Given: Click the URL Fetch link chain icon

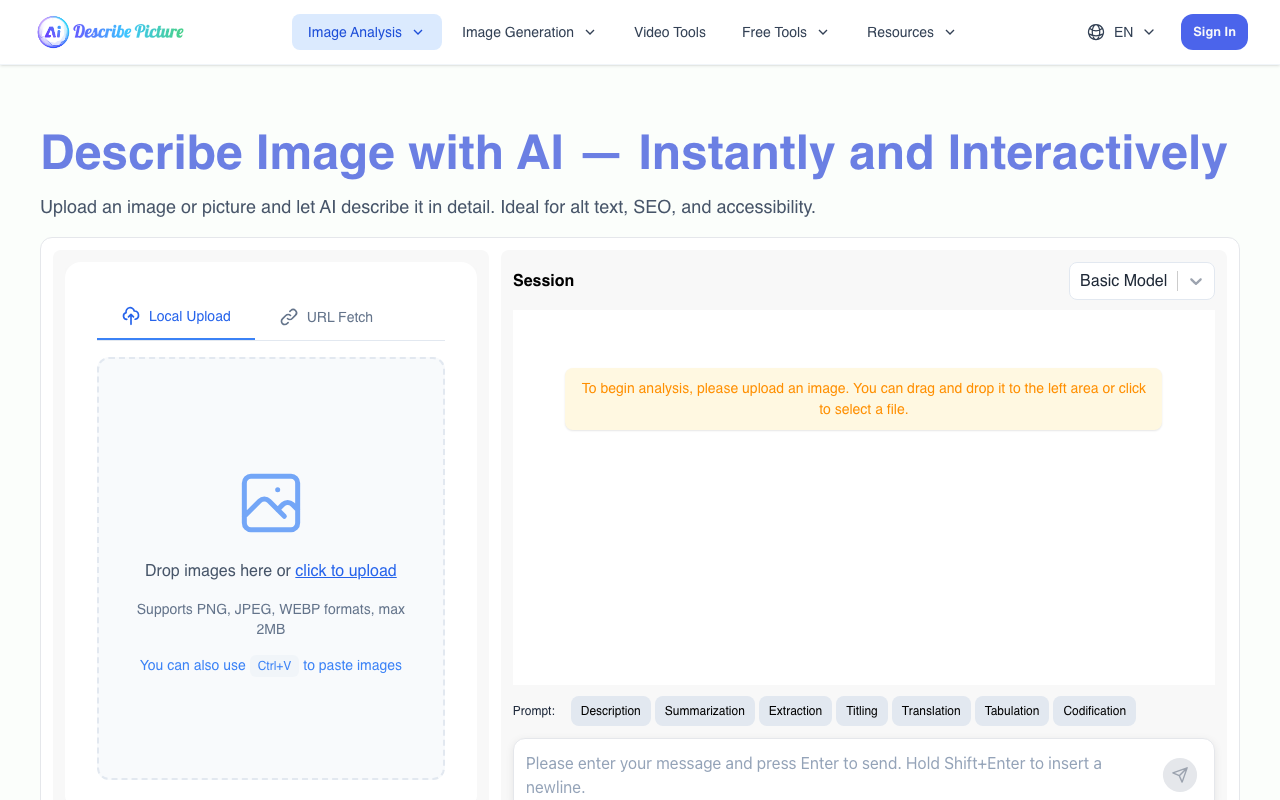Looking at the screenshot, I should [x=289, y=317].
